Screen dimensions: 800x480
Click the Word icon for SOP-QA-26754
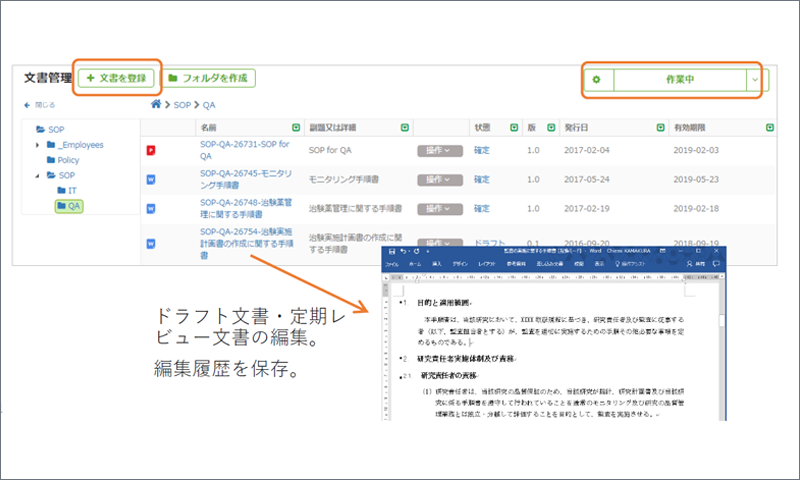[x=151, y=244]
